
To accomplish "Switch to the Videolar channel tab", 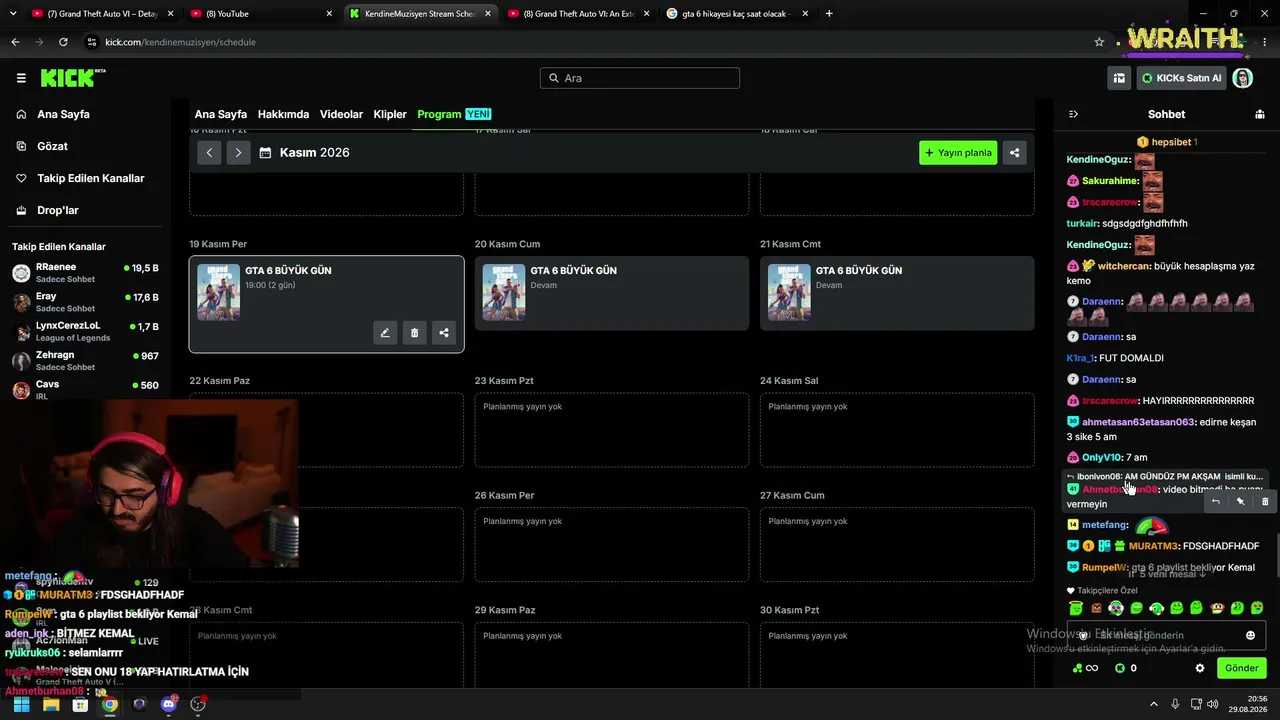I will pyautogui.click(x=341, y=114).
